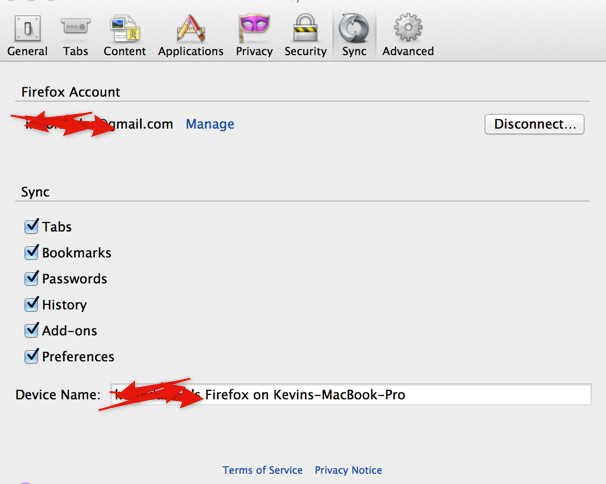Screen dimensions: 606x484
Task: Click the "Sync" section heading text
Action: [35, 192]
